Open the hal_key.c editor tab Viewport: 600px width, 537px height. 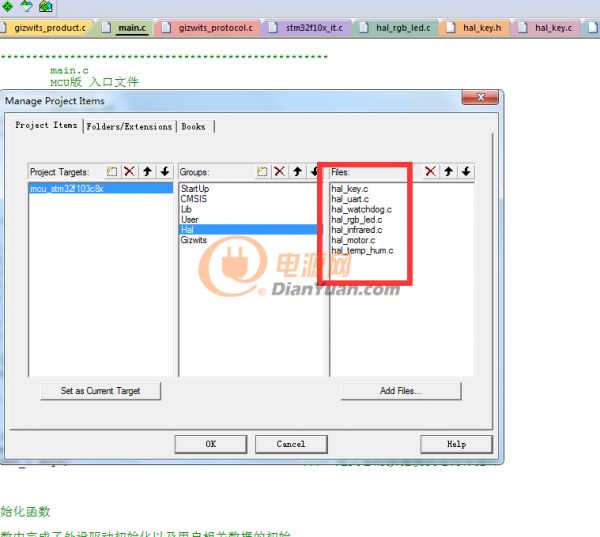pyautogui.click(x=548, y=28)
